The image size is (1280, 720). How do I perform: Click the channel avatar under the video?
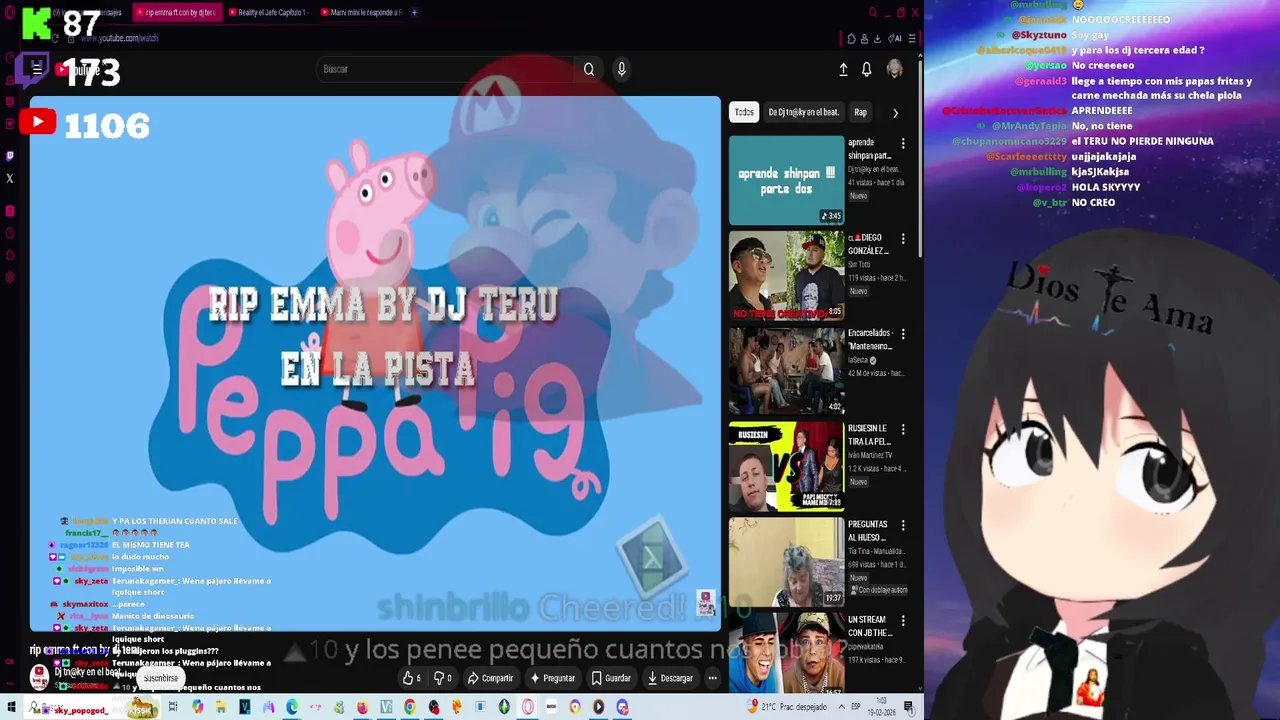[x=40, y=678]
